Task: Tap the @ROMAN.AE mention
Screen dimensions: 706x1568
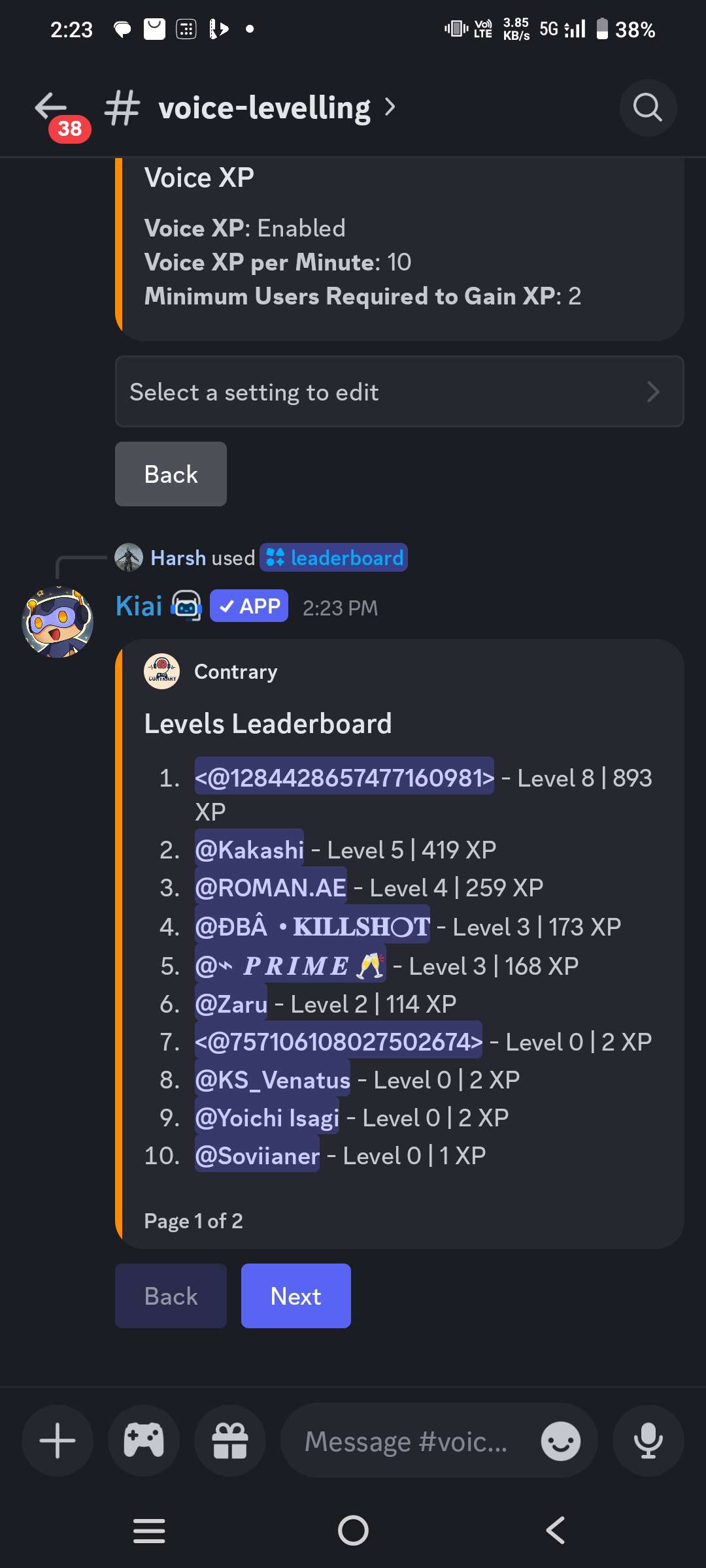Action: tap(271, 887)
